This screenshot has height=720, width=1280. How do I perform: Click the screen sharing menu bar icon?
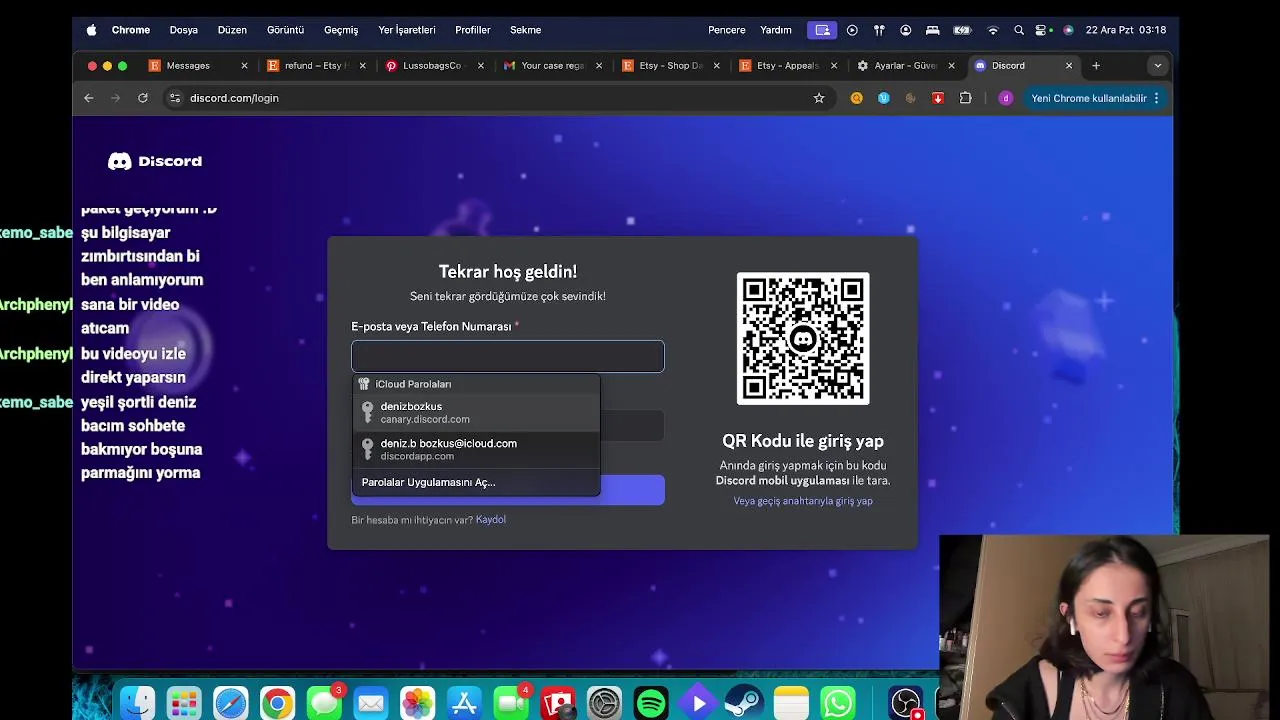(x=822, y=30)
